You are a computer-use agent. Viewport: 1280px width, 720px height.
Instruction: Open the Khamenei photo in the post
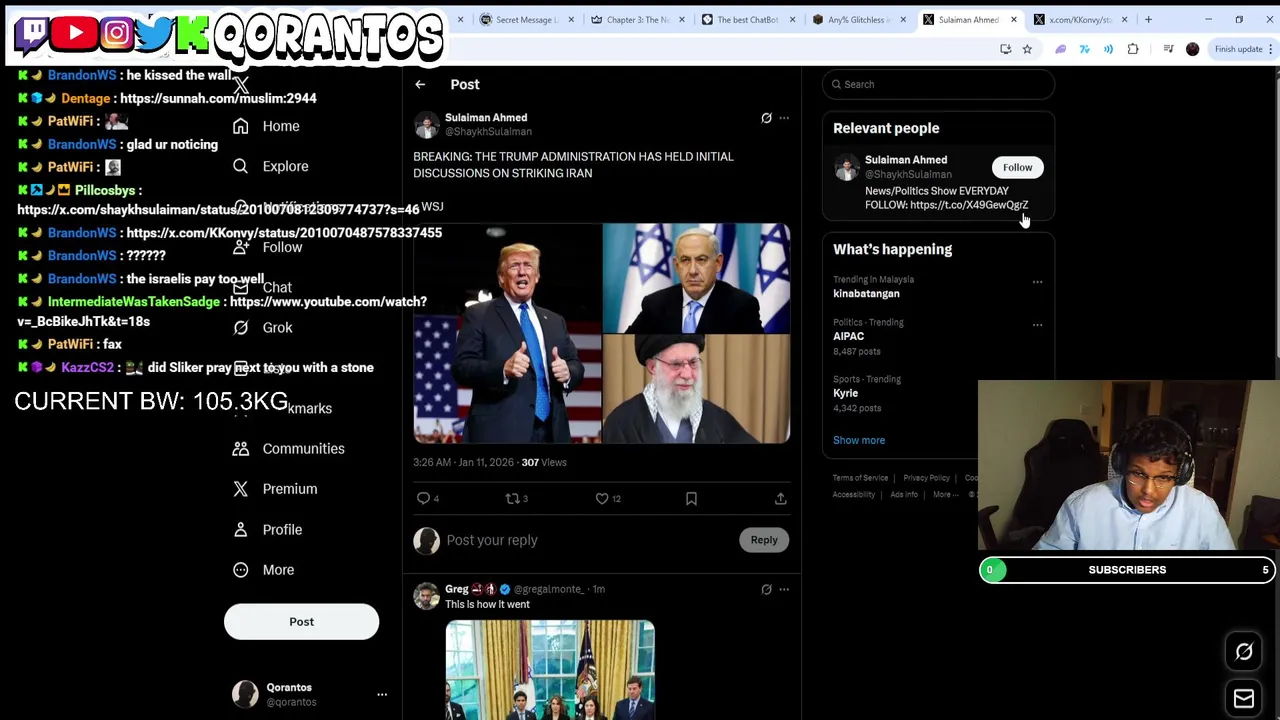click(696, 389)
